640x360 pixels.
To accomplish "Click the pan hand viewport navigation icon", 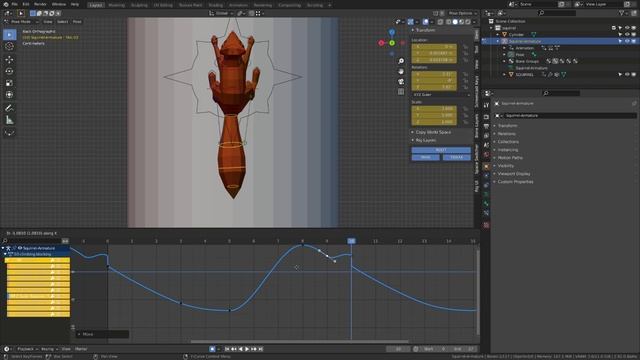I will click(401, 71).
